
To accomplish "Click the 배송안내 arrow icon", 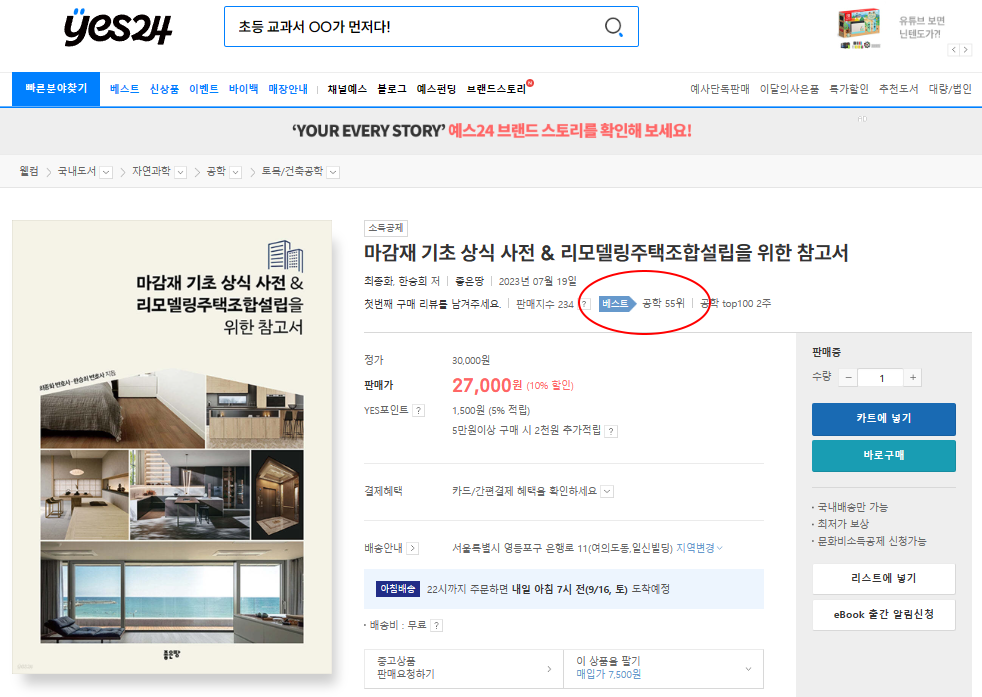I will click(x=412, y=549).
